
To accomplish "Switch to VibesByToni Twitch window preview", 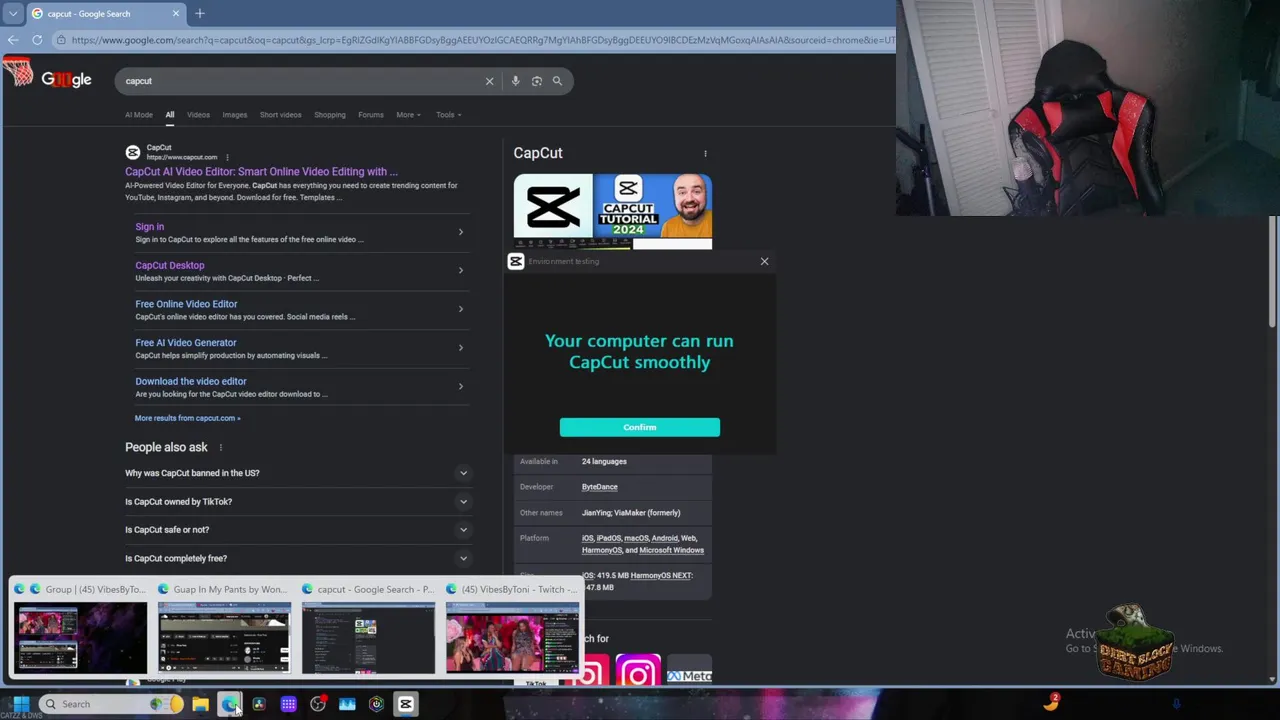I will [x=512, y=627].
